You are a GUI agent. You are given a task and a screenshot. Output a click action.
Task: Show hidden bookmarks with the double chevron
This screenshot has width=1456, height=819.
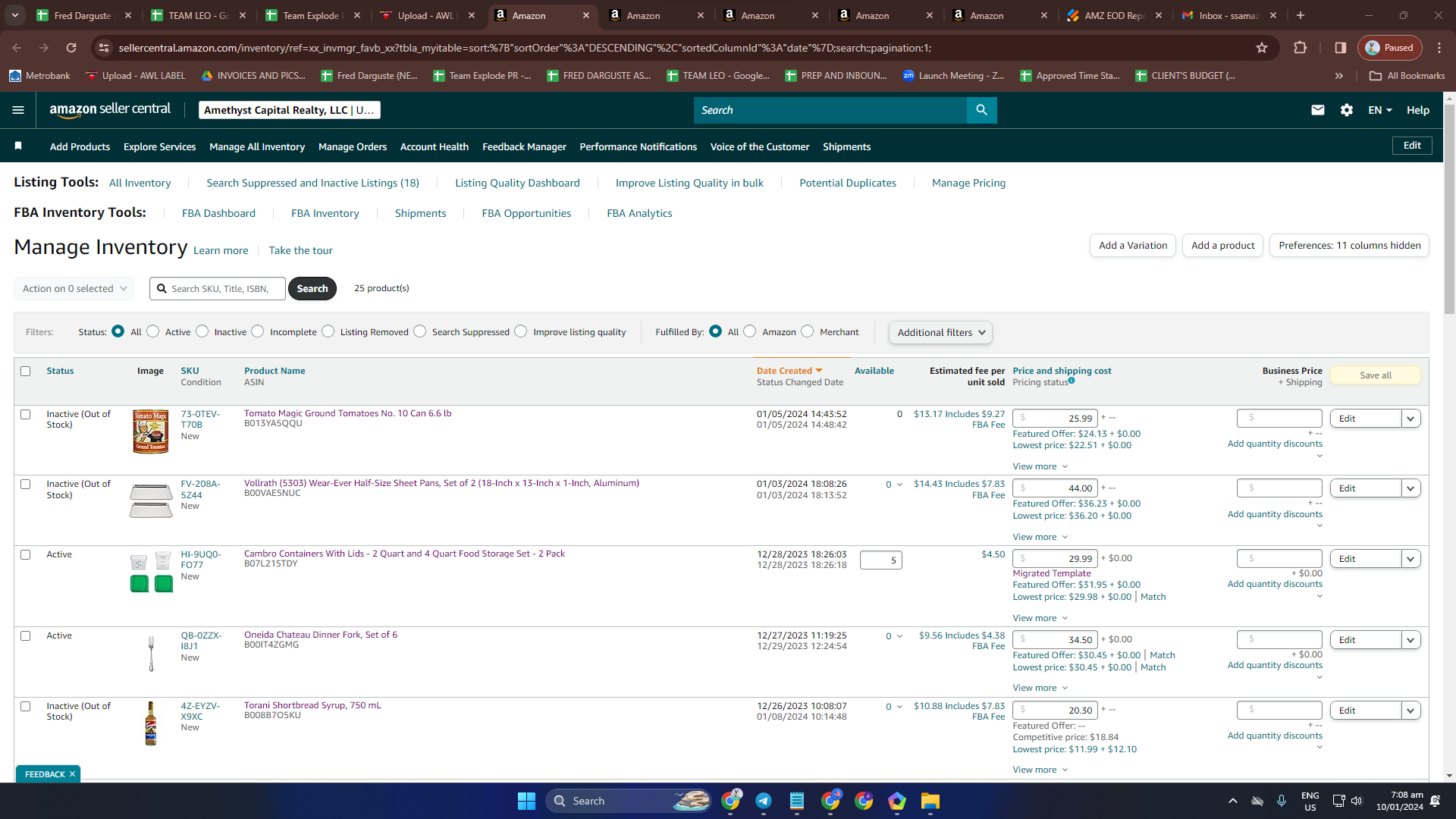pyautogui.click(x=1339, y=76)
